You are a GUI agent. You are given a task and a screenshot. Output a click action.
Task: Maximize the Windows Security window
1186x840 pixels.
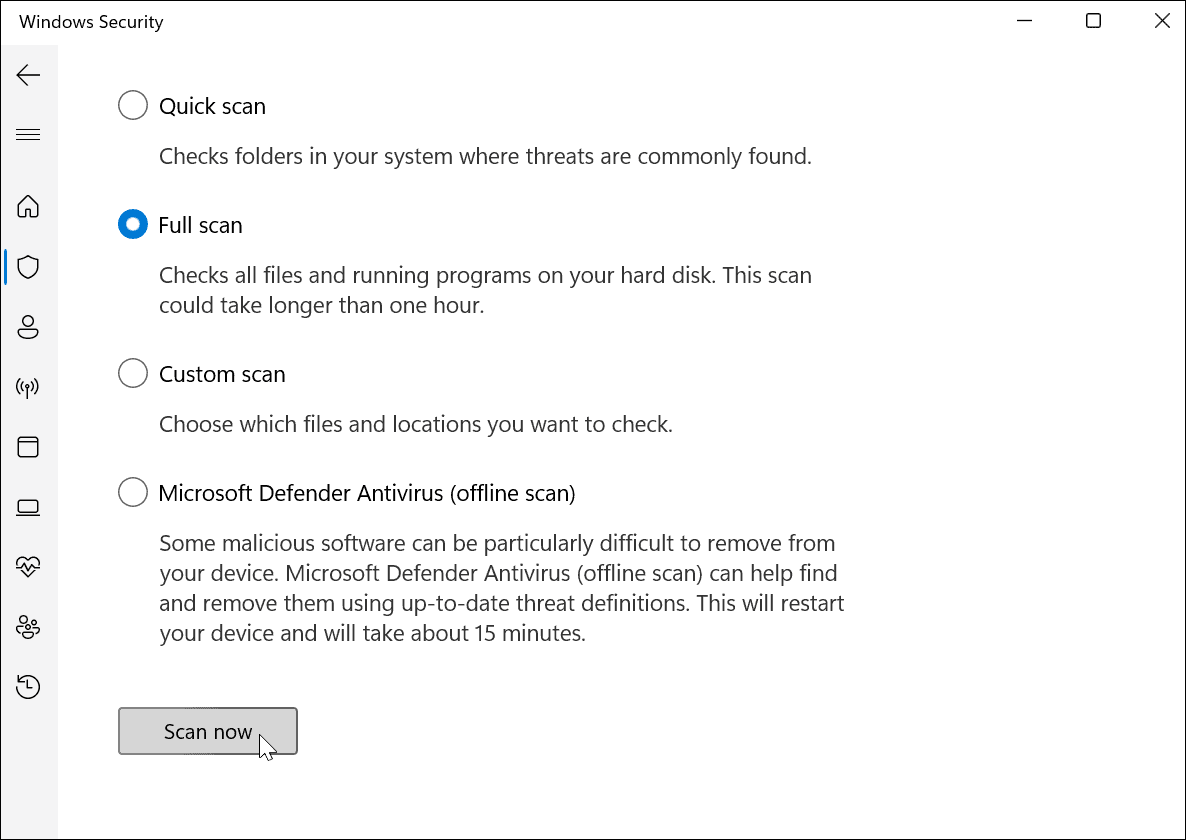[x=1093, y=20]
